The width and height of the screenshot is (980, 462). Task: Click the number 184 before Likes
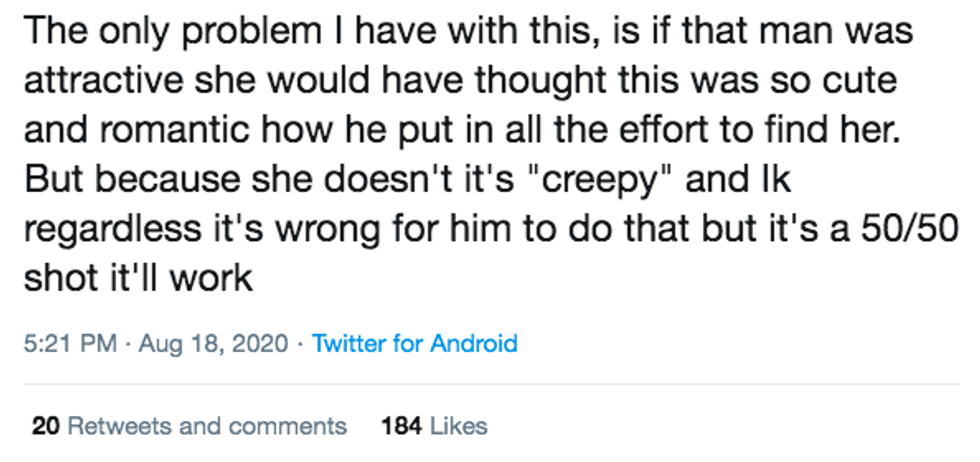[402, 426]
